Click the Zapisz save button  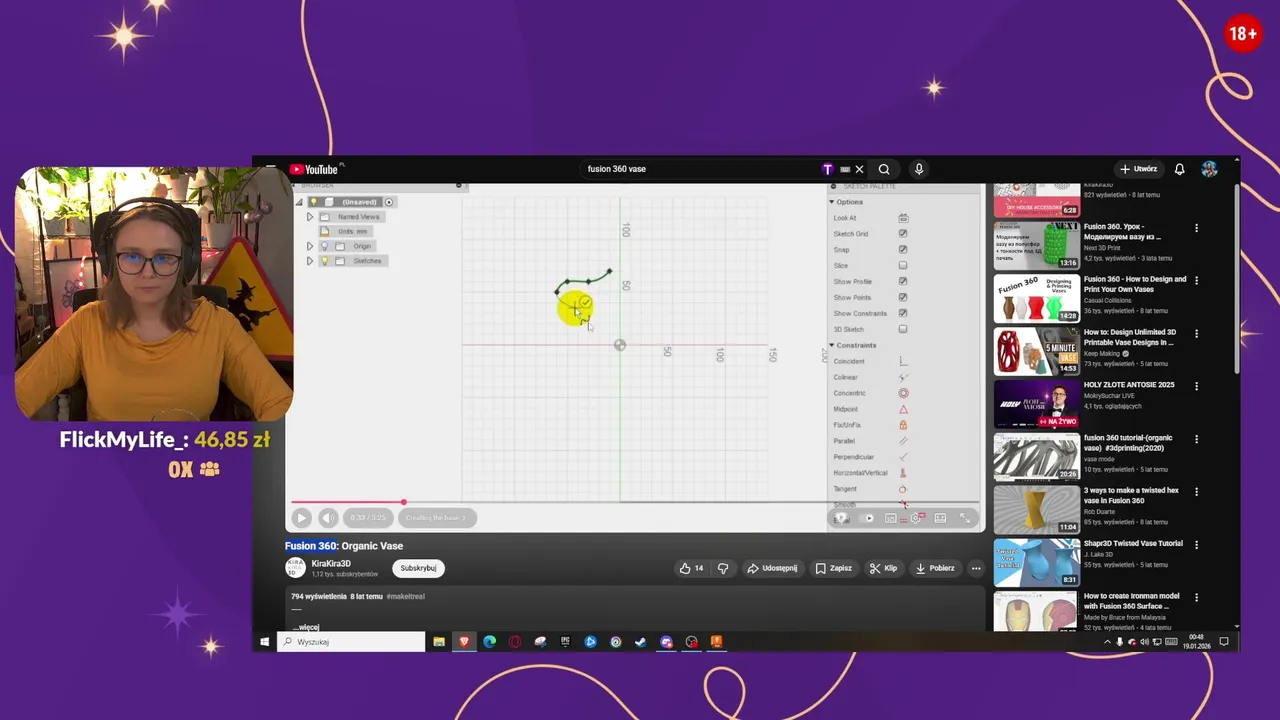coord(833,568)
